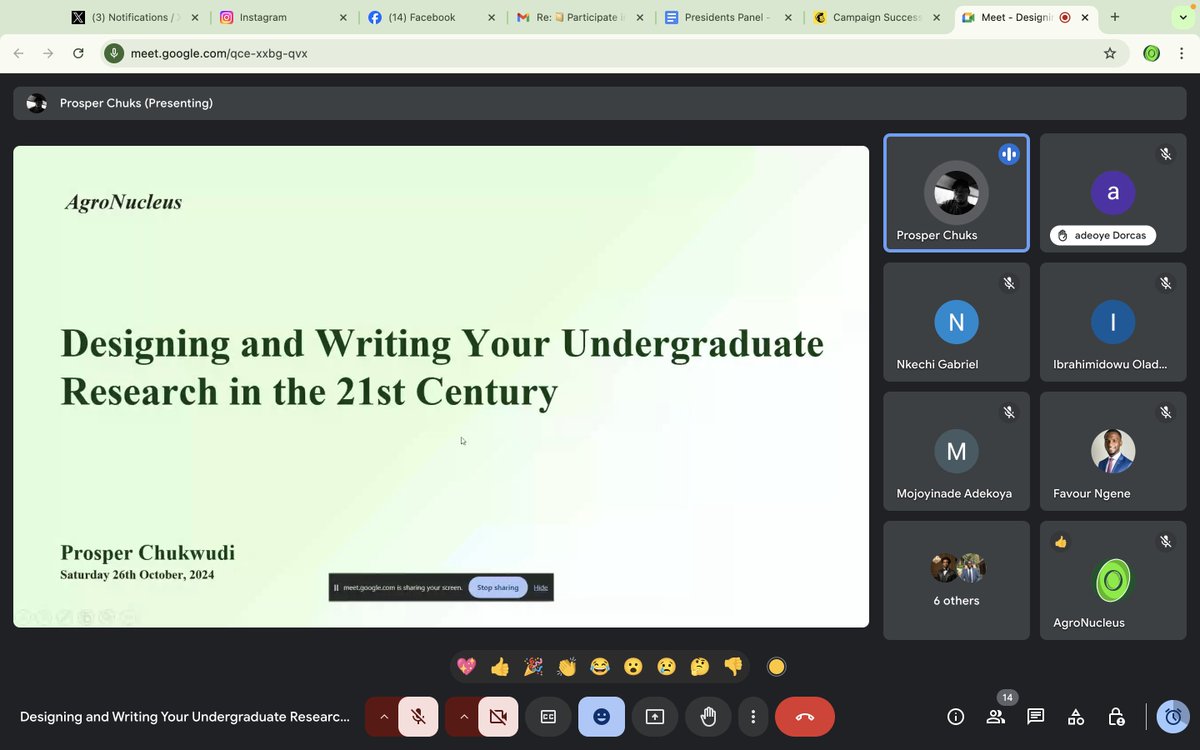This screenshot has height=750, width=1200.
Task: Click the clock icon beside host controls
Action: [x=1173, y=716]
